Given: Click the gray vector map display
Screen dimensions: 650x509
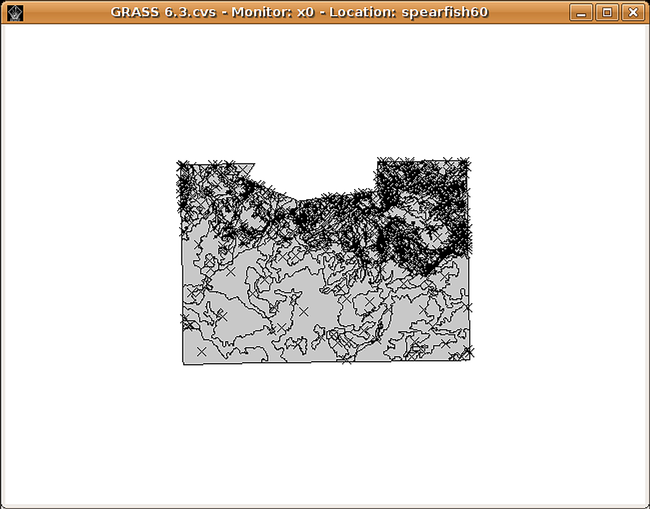Looking at the screenshot, I should pos(325,261).
